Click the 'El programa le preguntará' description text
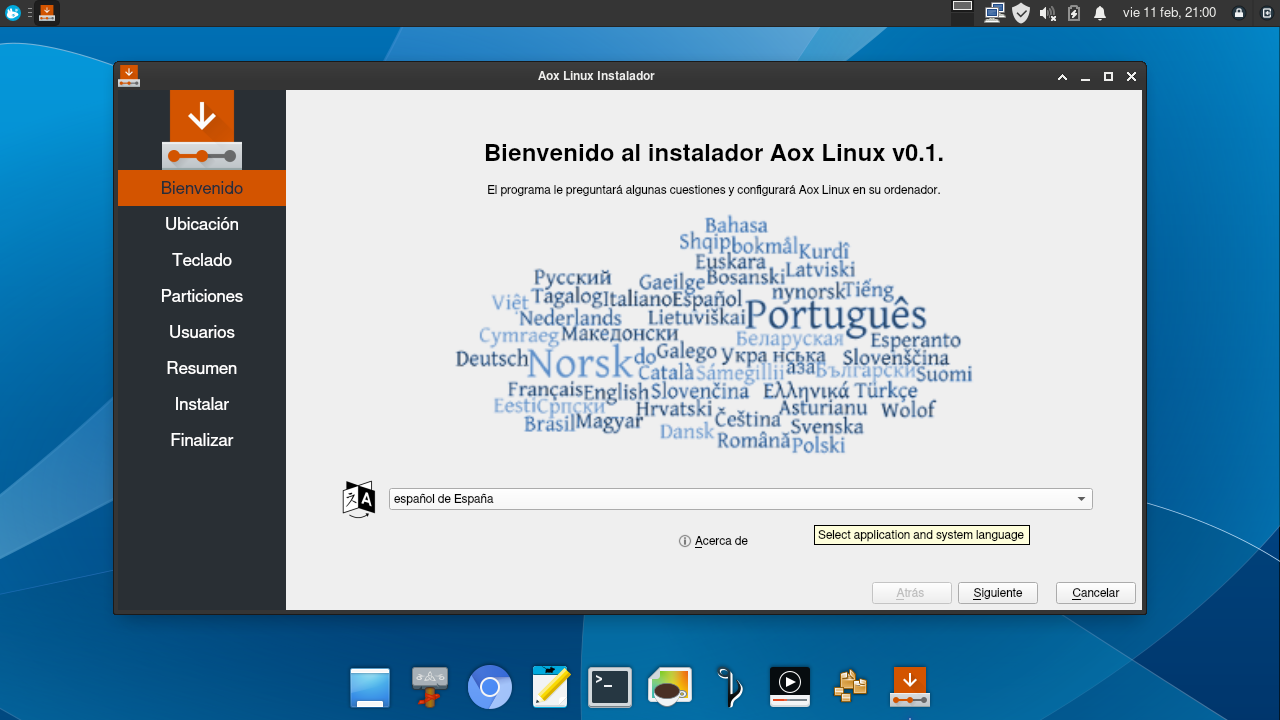This screenshot has height=720, width=1280. tap(714, 189)
